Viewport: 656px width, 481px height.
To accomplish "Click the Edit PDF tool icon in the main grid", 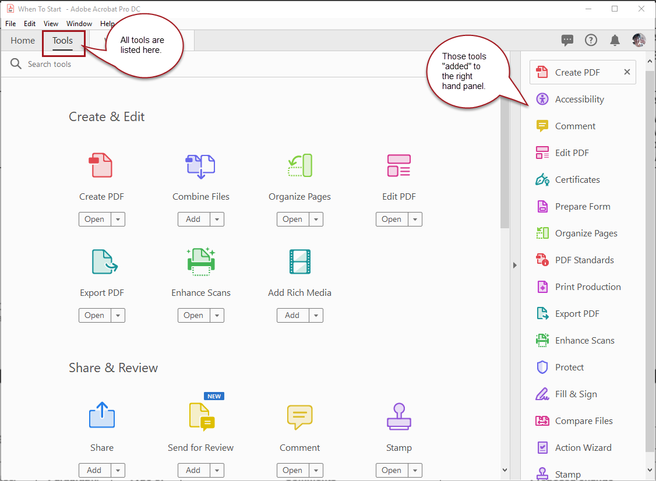I will (399, 165).
